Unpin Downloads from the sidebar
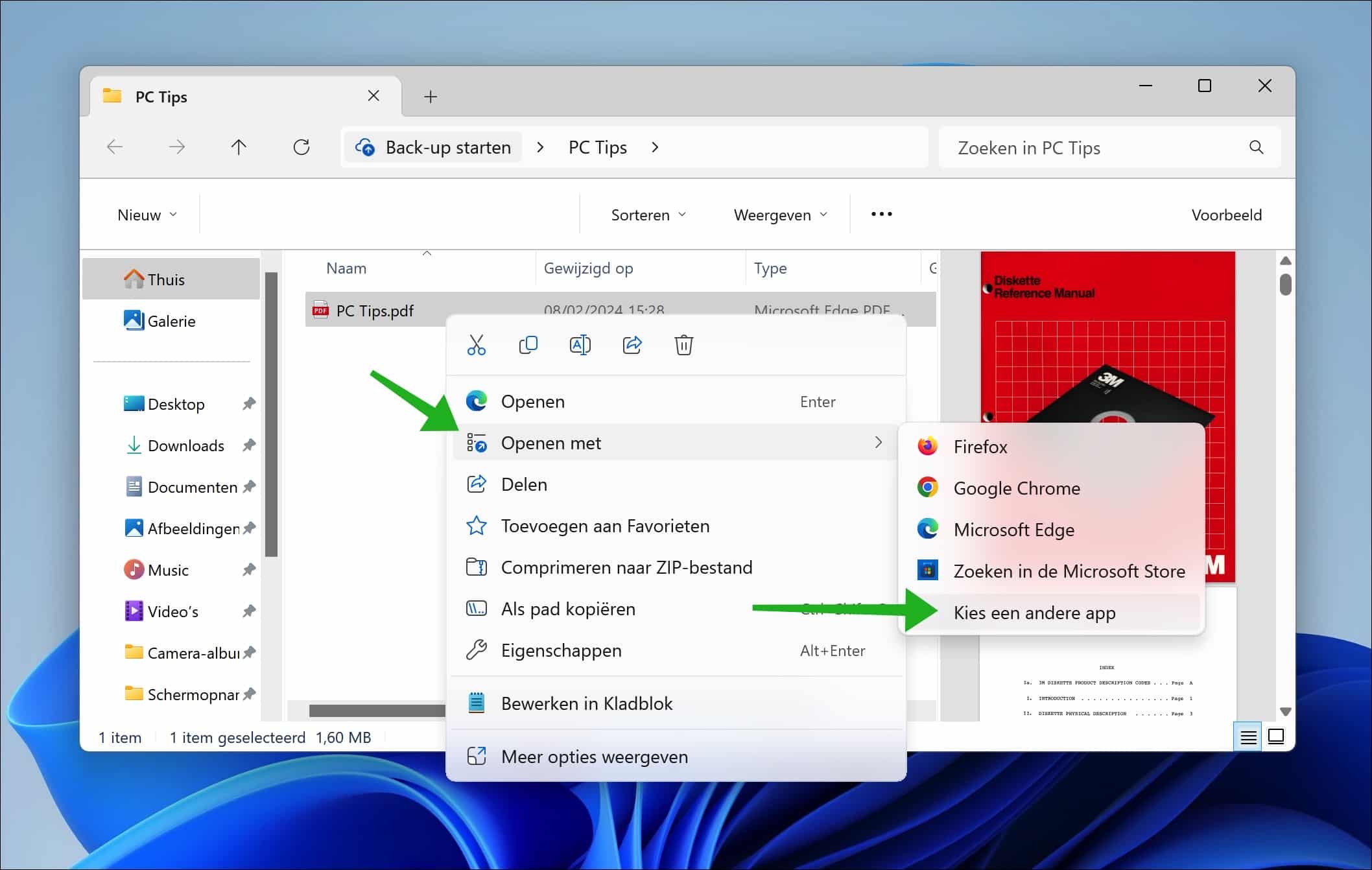Image resolution: width=1372 pixels, height=870 pixels. click(249, 445)
